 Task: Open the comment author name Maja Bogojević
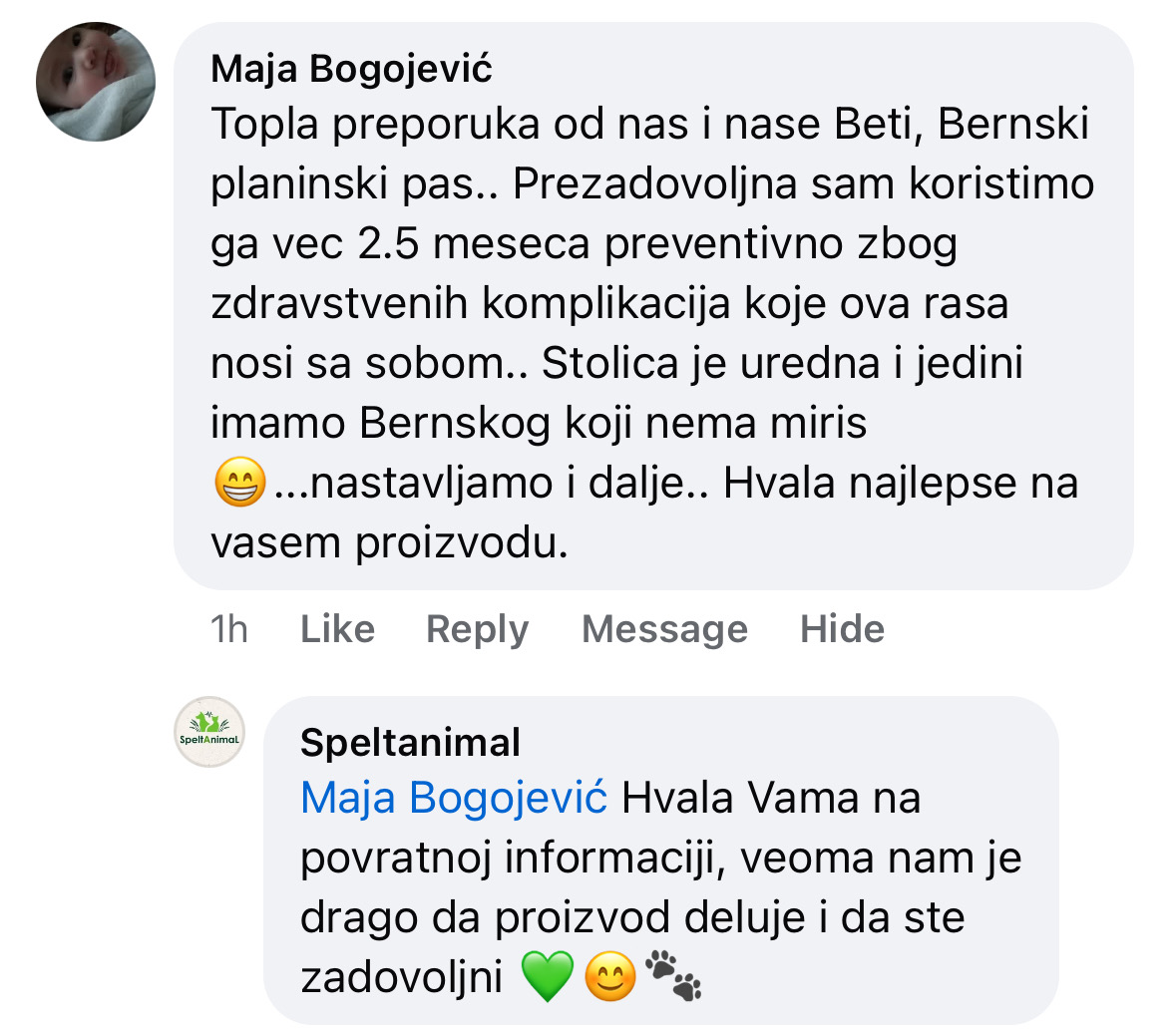(351, 69)
